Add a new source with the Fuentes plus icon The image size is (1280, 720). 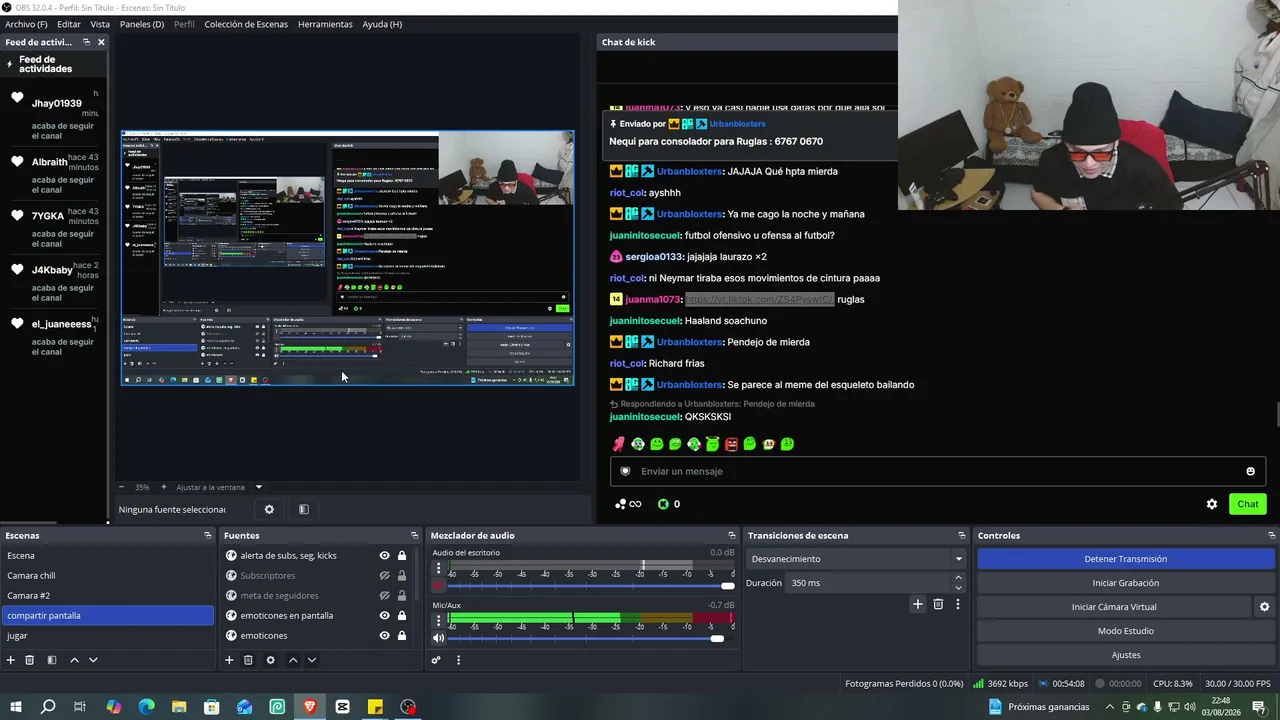click(229, 660)
